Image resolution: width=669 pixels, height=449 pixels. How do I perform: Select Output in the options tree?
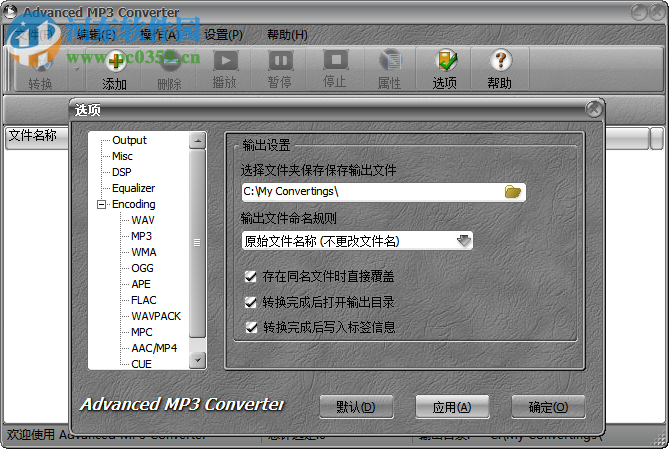pos(129,140)
